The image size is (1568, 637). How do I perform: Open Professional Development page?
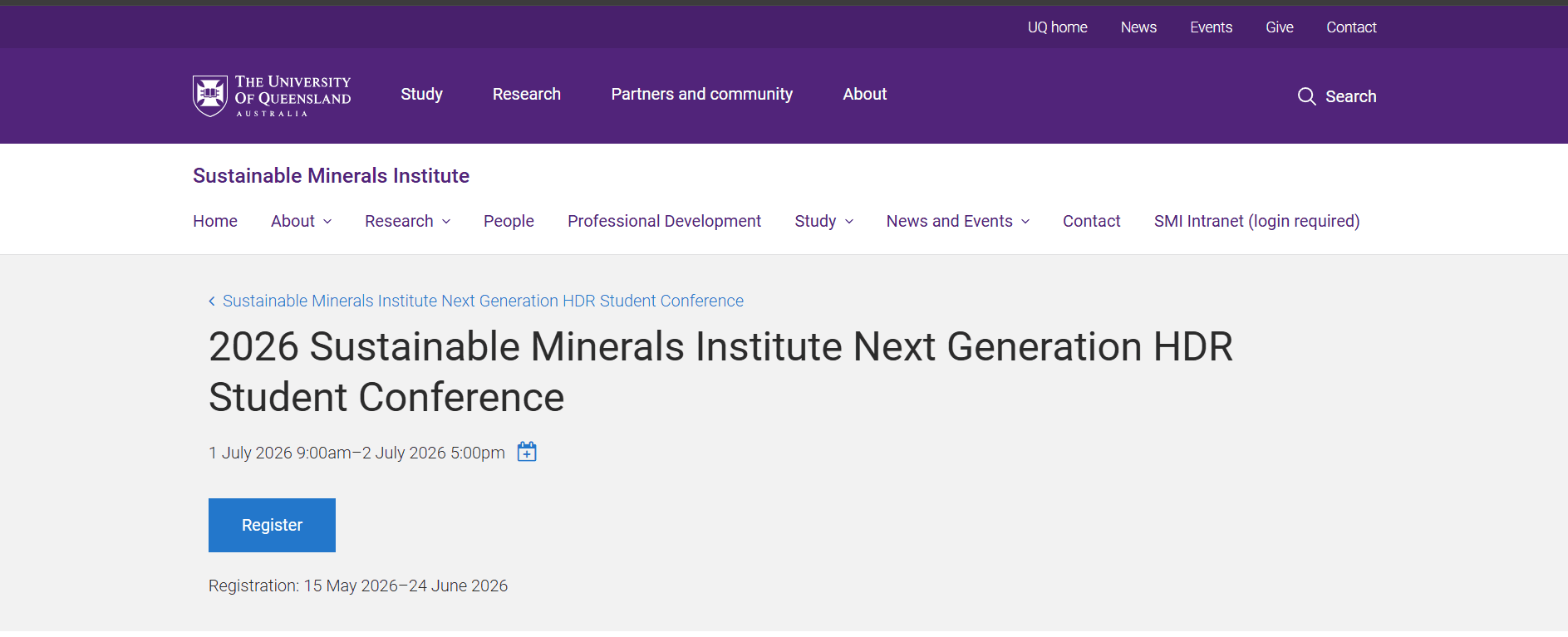point(664,221)
